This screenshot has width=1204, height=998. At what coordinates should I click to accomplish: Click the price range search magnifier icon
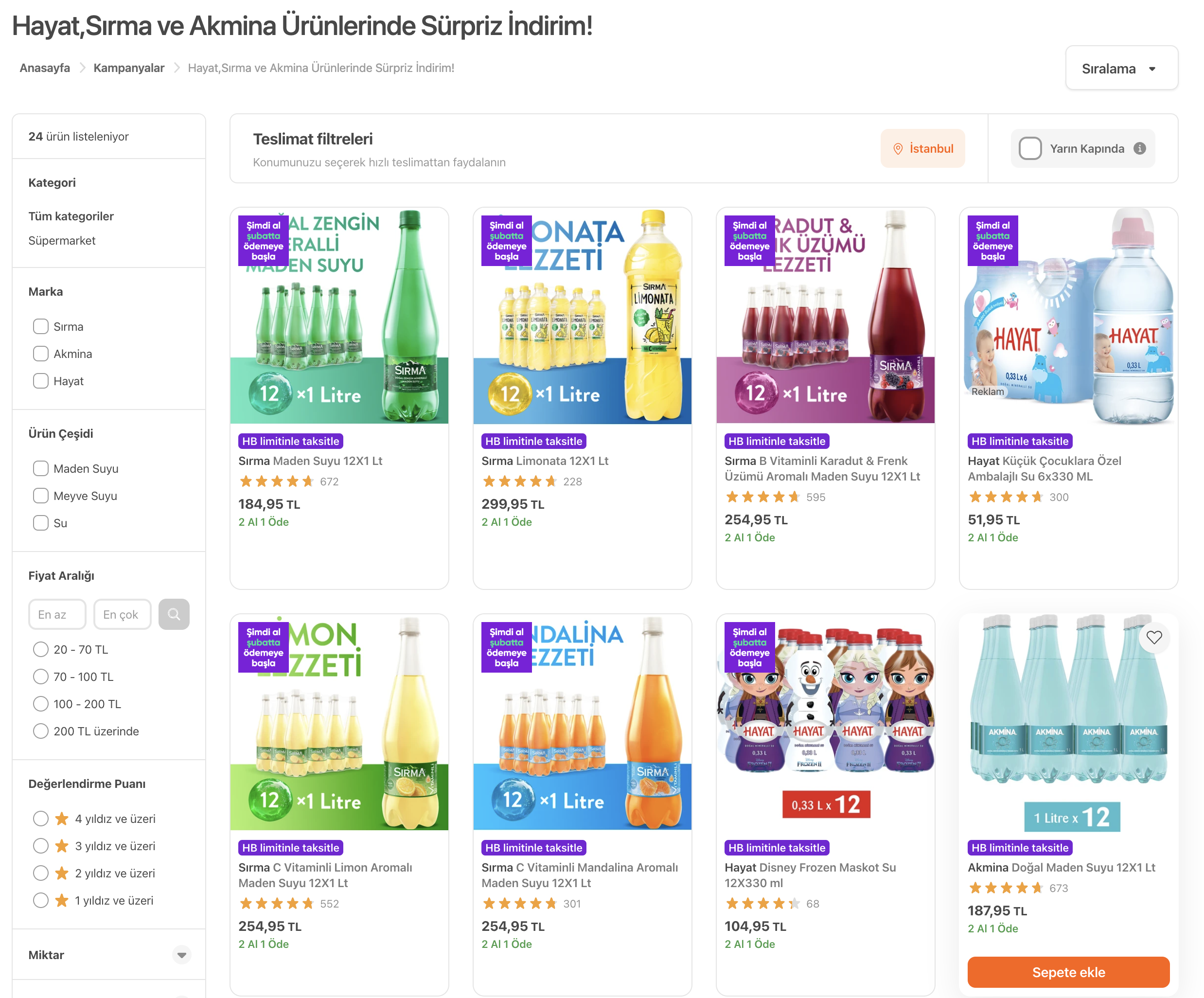coord(174,614)
